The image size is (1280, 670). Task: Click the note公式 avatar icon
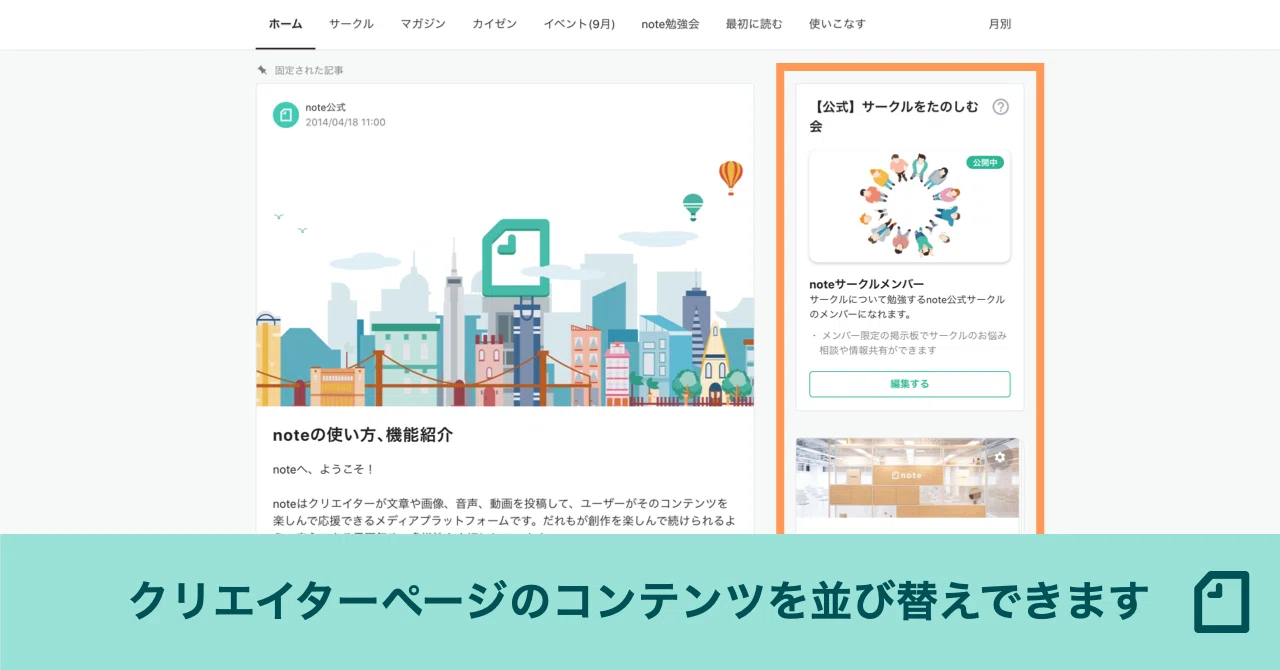(x=286, y=115)
